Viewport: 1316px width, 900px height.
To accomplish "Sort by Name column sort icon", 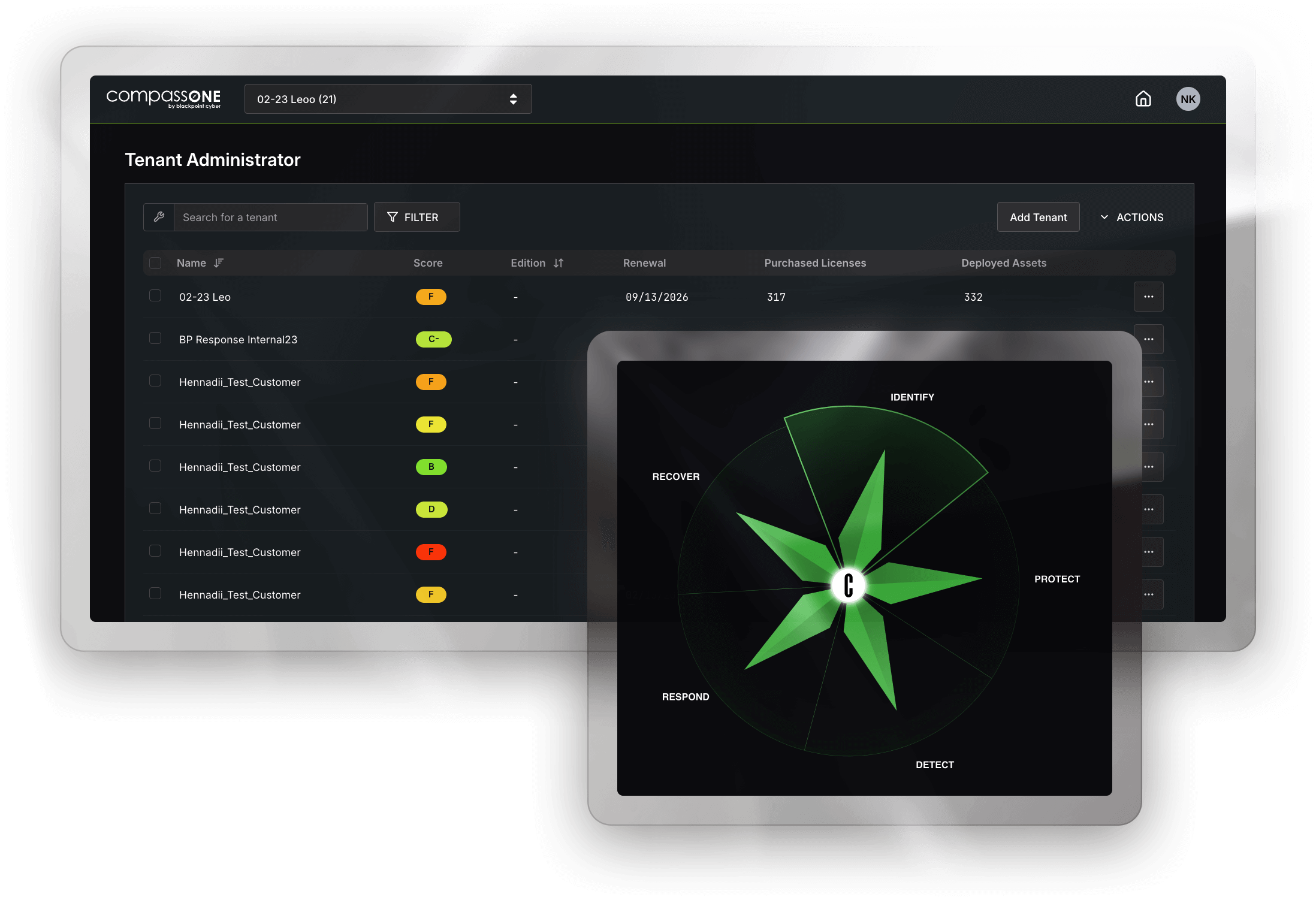I will click(x=219, y=263).
